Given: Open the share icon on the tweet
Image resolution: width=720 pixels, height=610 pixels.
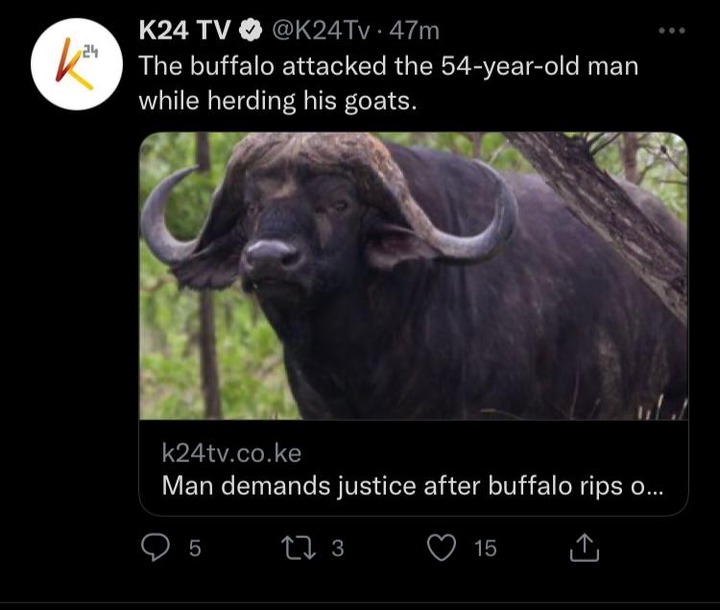Looking at the screenshot, I should tap(584, 548).
